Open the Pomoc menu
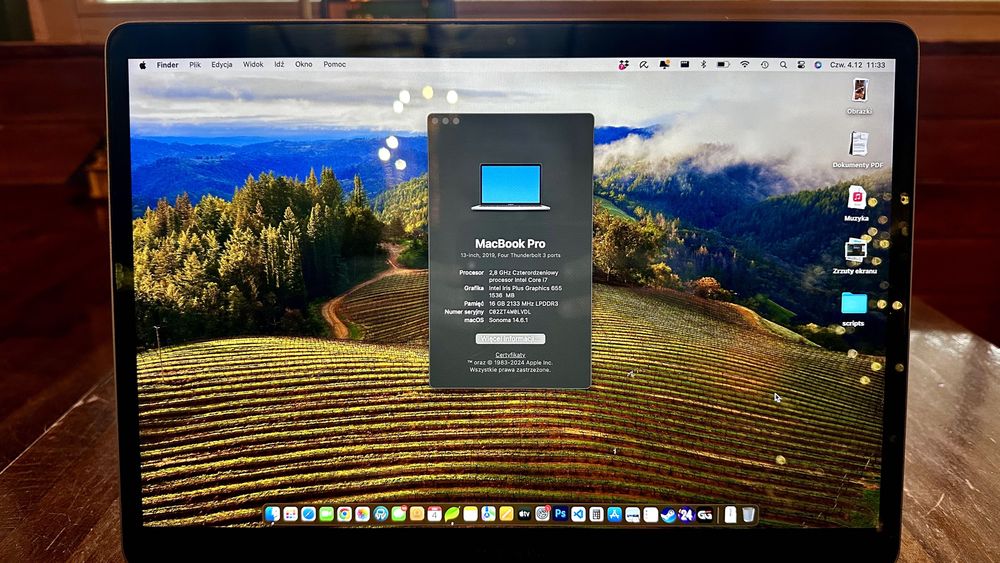The width and height of the screenshot is (1000, 563). tap(335, 64)
